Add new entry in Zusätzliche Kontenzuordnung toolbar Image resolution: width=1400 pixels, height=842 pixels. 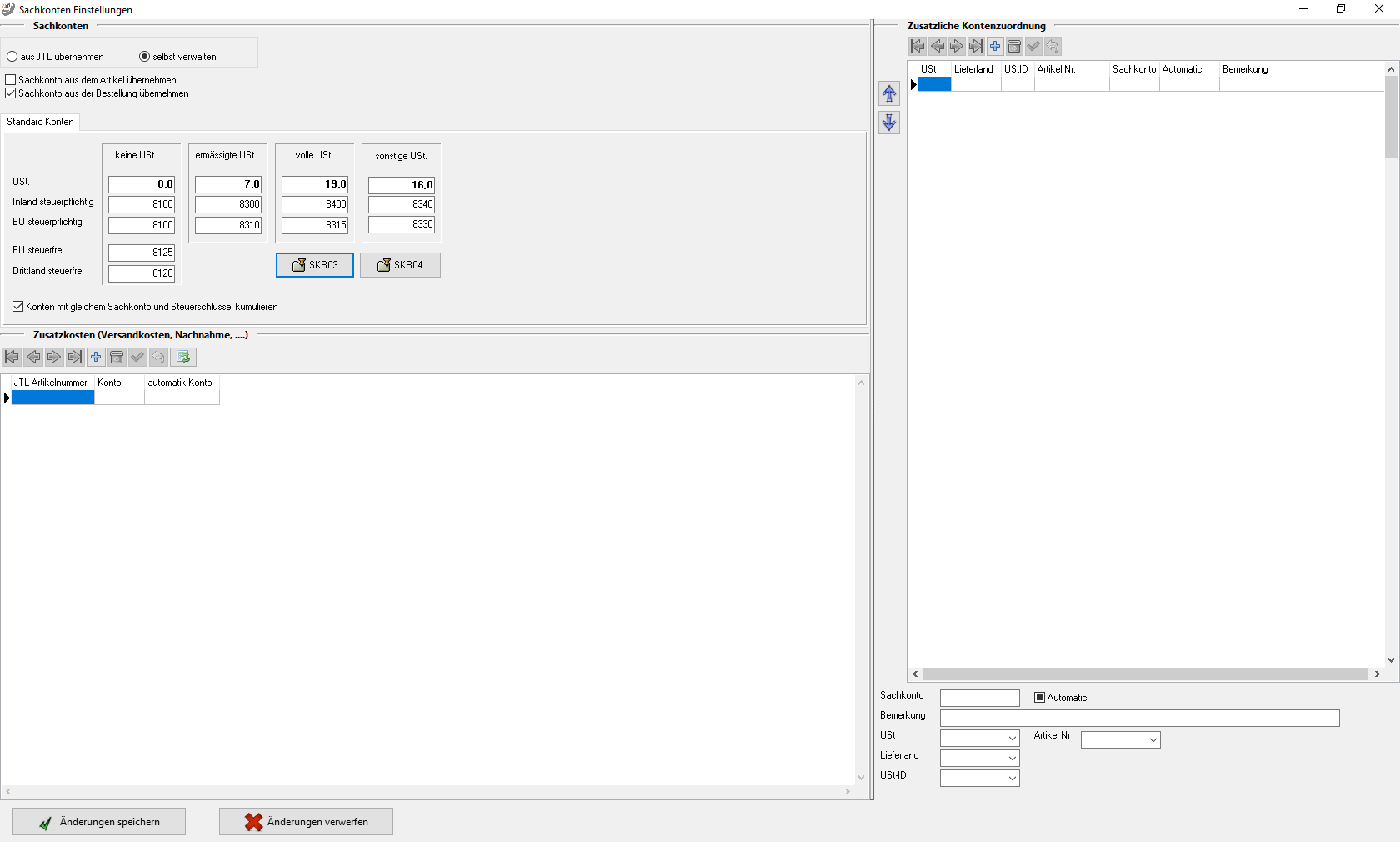click(995, 47)
